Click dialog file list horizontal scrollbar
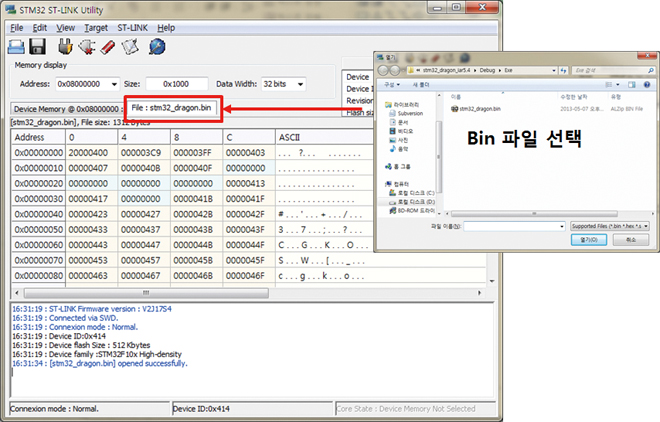 [x=534, y=213]
